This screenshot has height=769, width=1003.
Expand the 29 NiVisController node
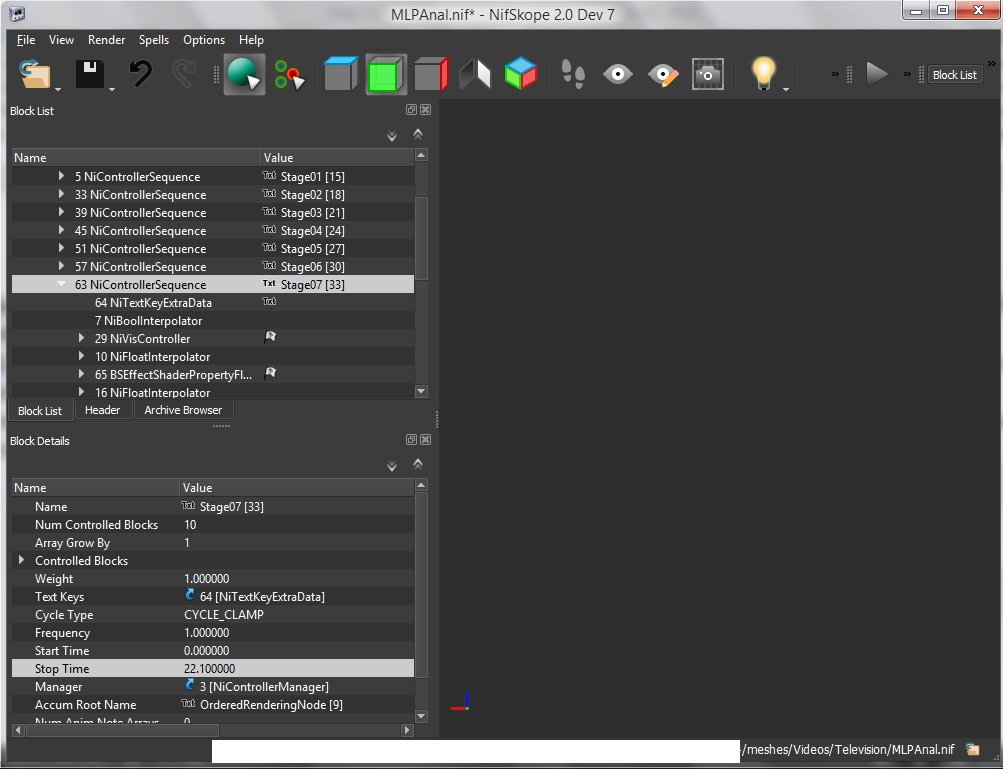coord(82,339)
